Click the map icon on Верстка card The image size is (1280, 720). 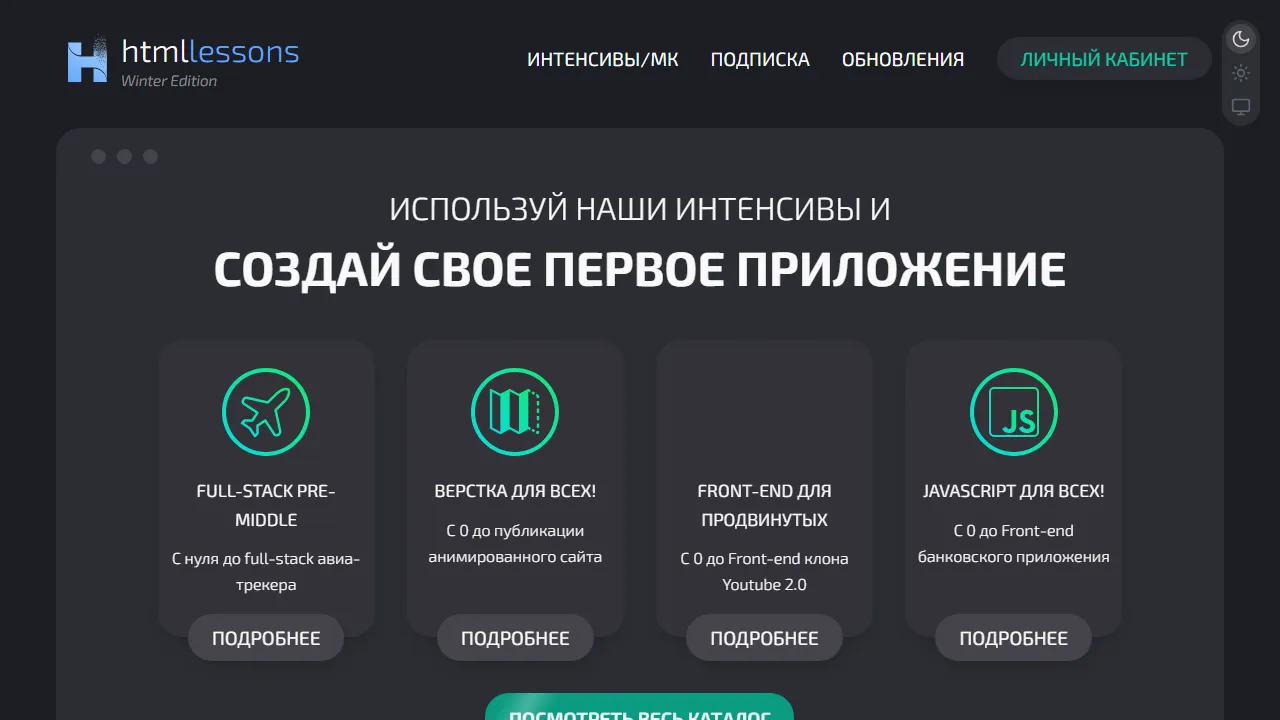coord(514,411)
